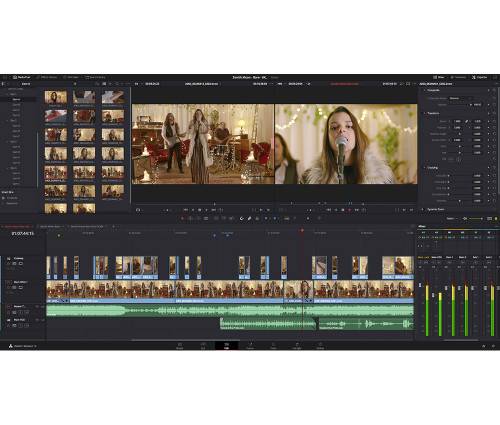This screenshot has width=500, height=425.
Task: Open project home from bottom-right house icon
Action: pos(484,346)
